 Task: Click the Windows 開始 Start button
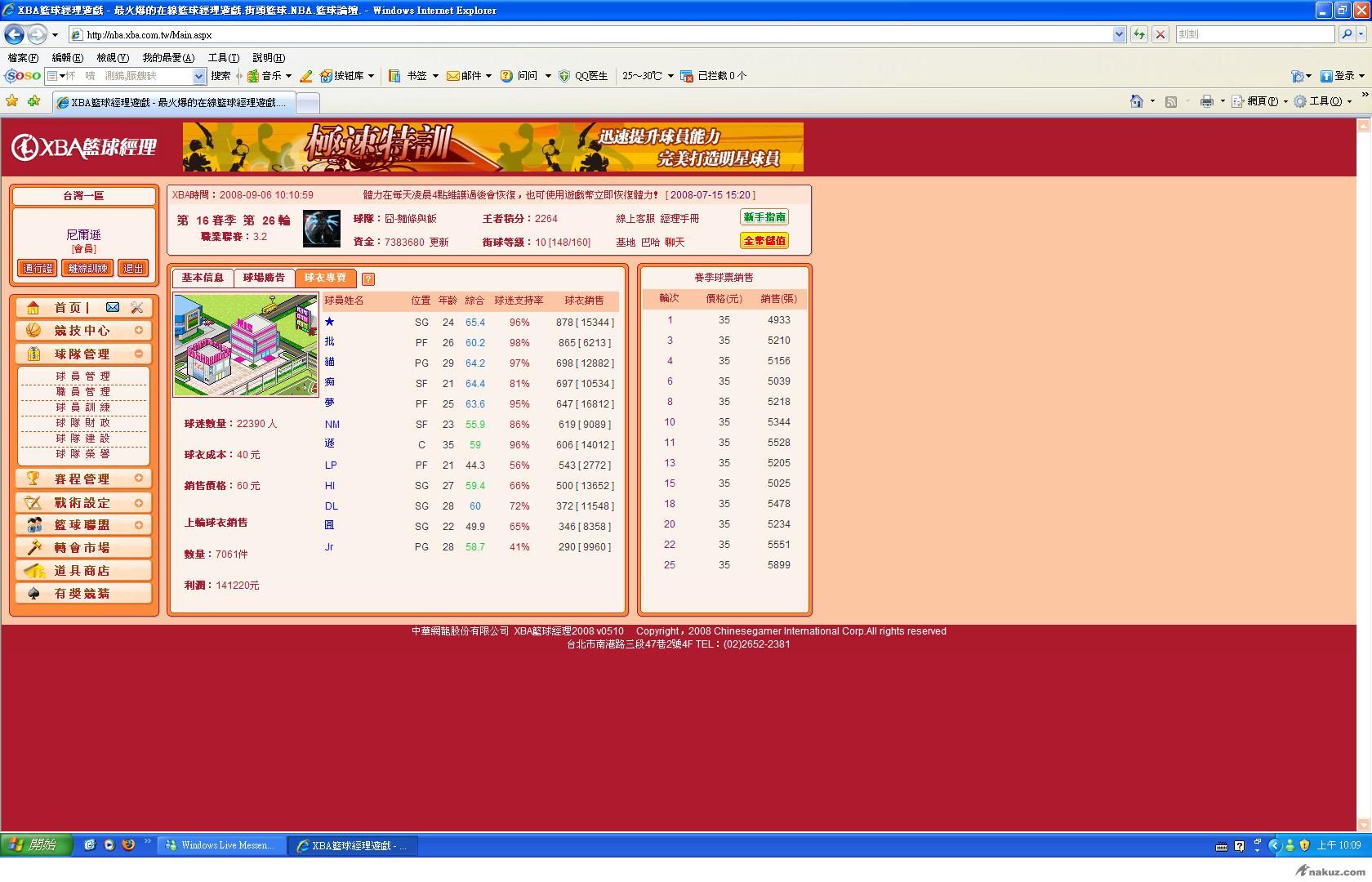[x=36, y=845]
